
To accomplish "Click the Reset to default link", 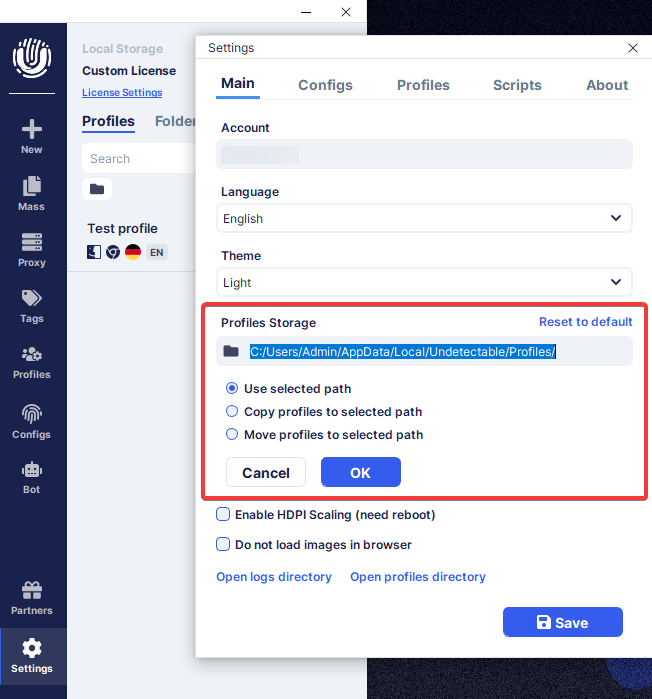I will pyautogui.click(x=586, y=322).
